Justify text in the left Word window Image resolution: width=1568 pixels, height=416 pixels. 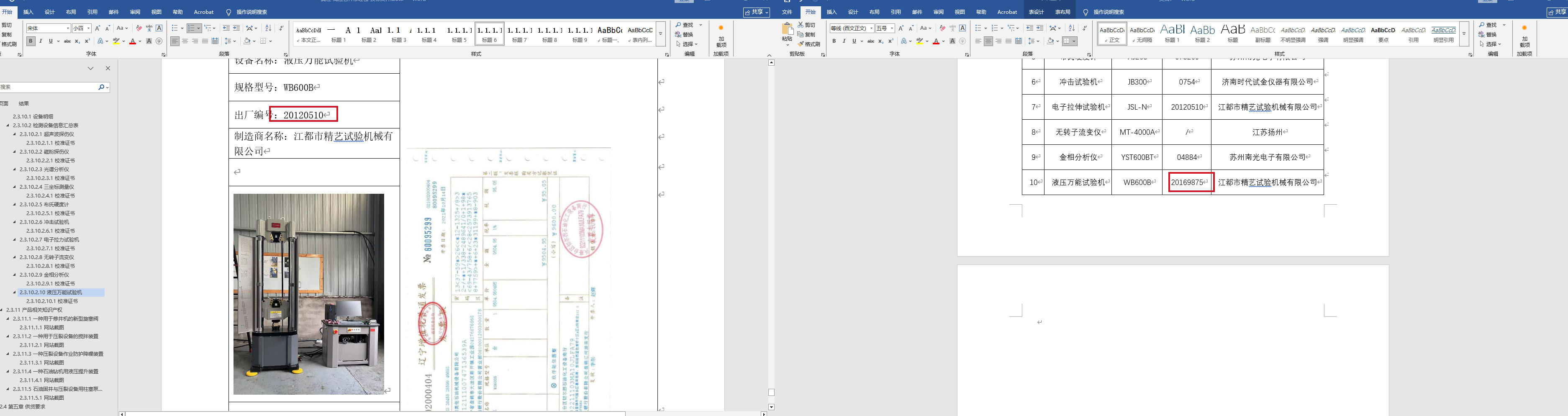[x=205, y=41]
